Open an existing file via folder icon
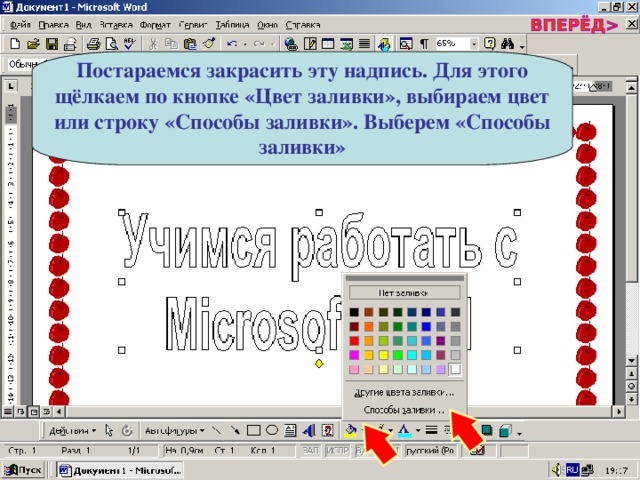This screenshot has width=640, height=480. click(x=33, y=43)
